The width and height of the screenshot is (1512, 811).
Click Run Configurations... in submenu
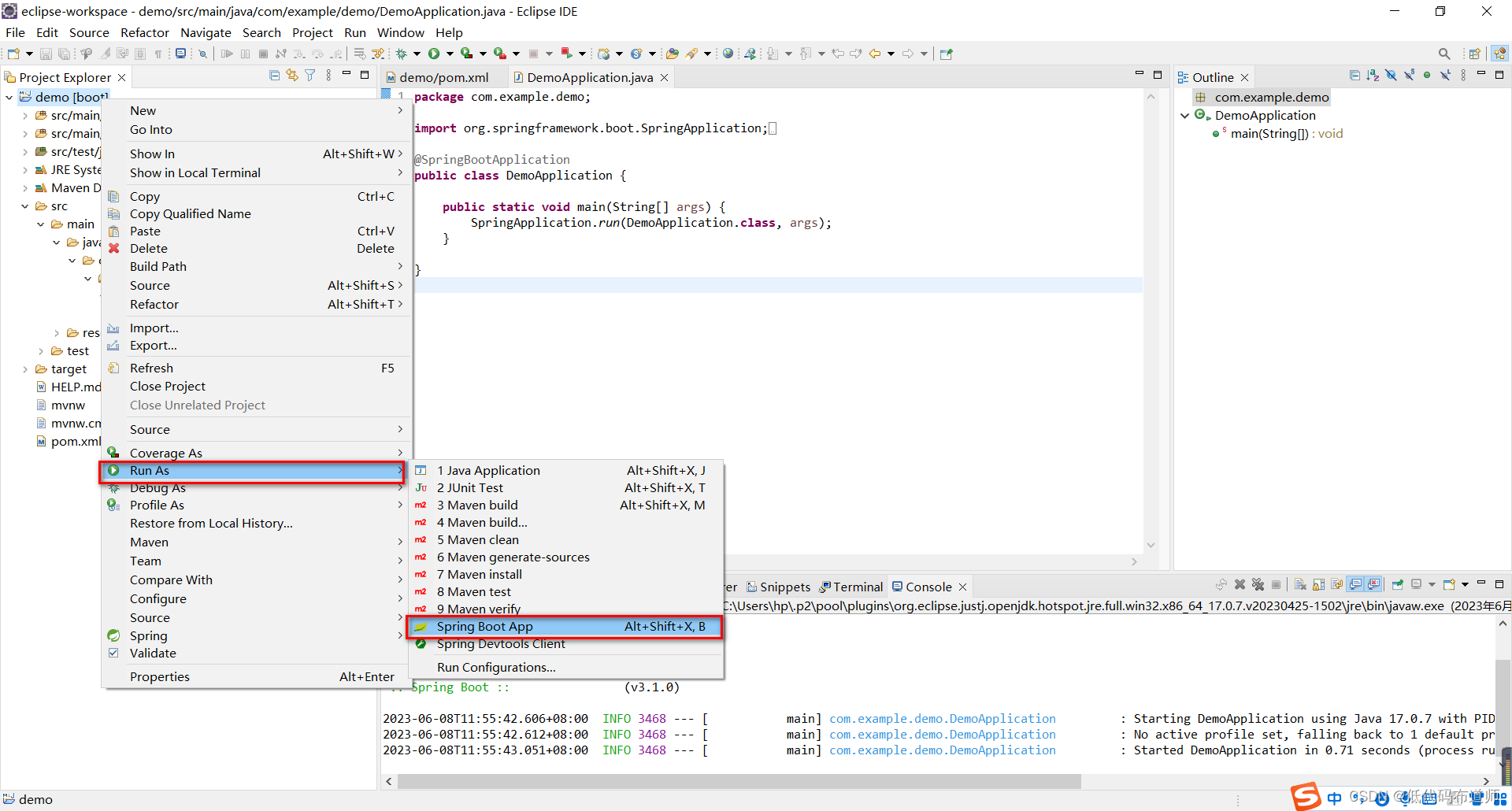click(x=565, y=668)
